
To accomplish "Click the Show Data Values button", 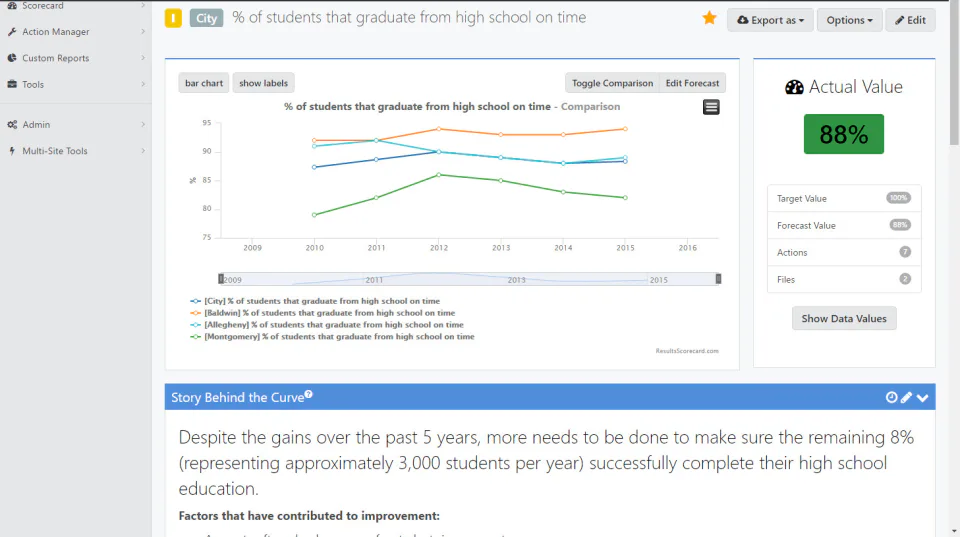I will (844, 318).
